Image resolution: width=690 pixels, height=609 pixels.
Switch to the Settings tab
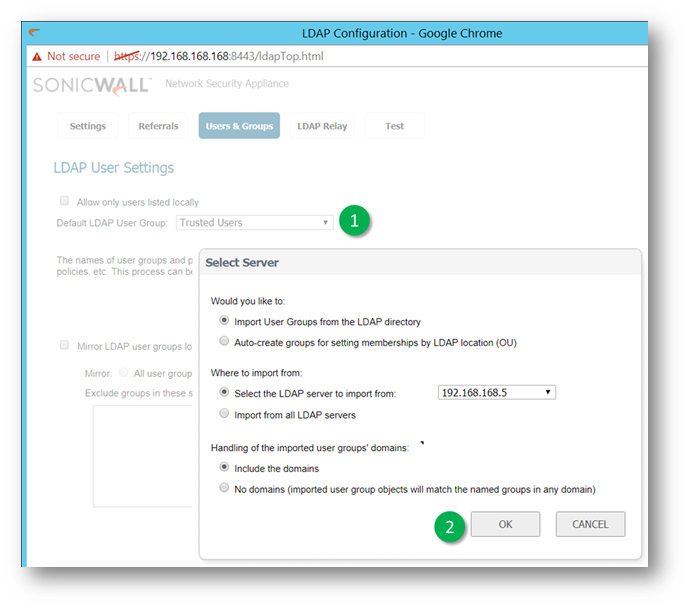88,126
